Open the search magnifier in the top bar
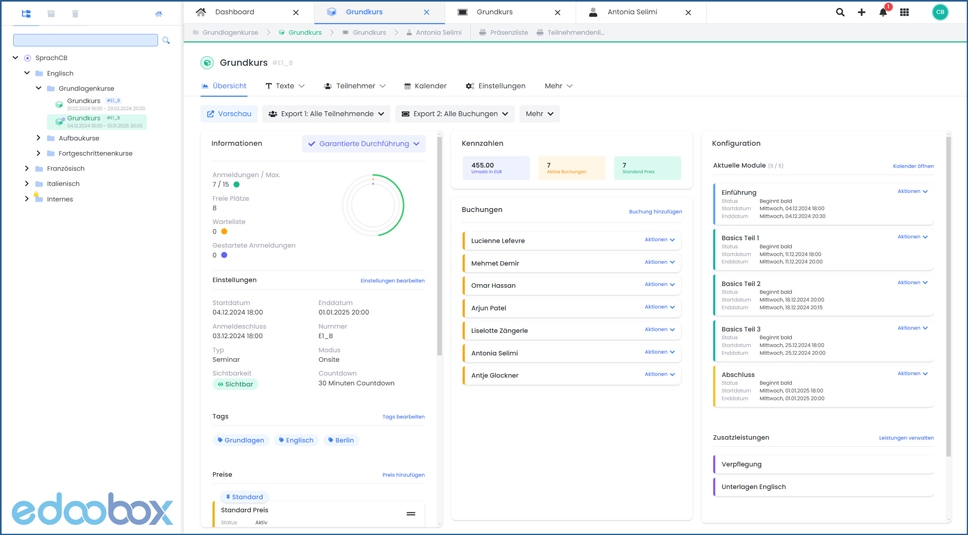This screenshot has height=535, width=968. coord(840,12)
